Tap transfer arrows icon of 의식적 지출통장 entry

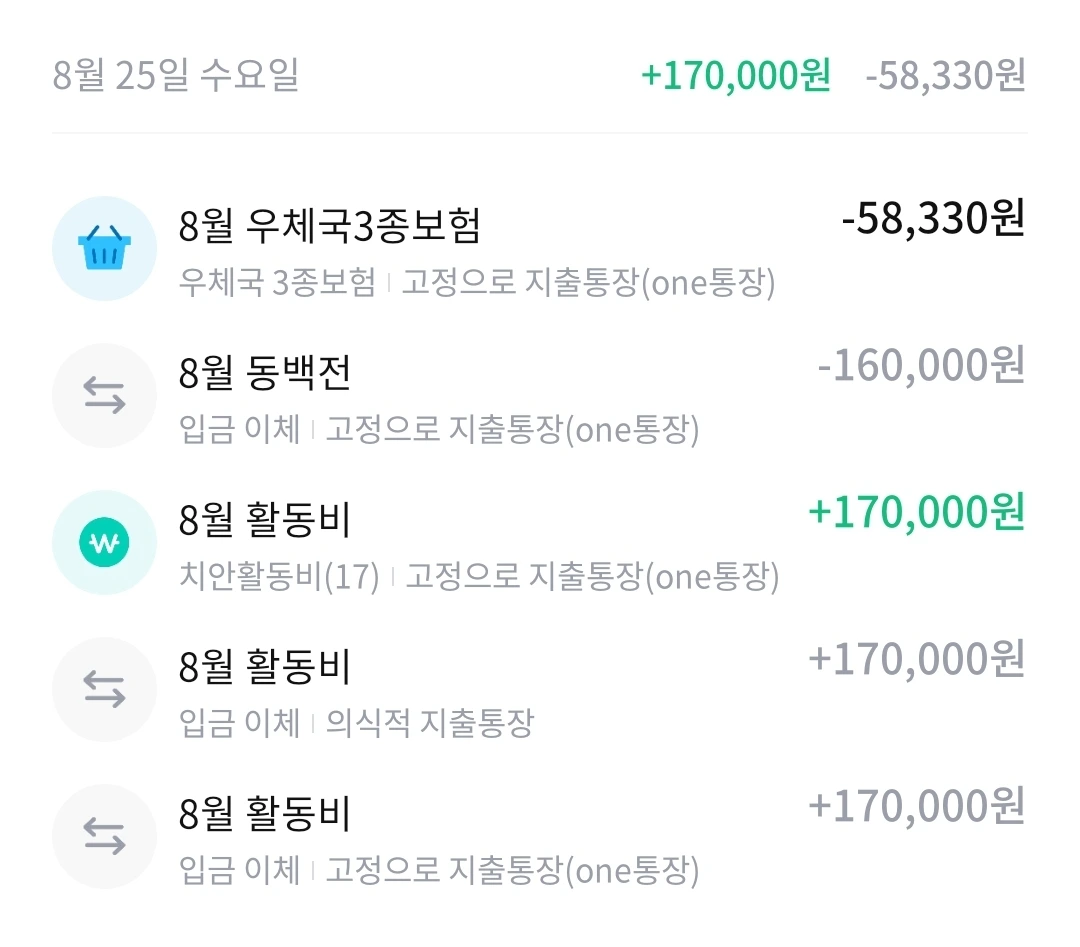pyautogui.click(x=104, y=690)
